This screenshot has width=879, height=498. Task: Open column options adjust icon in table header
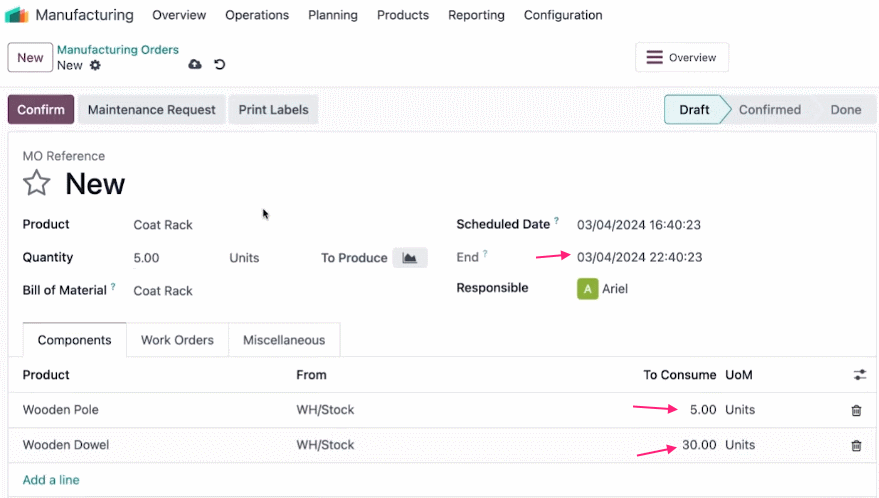pyautogui.click(x=859, y=375)
